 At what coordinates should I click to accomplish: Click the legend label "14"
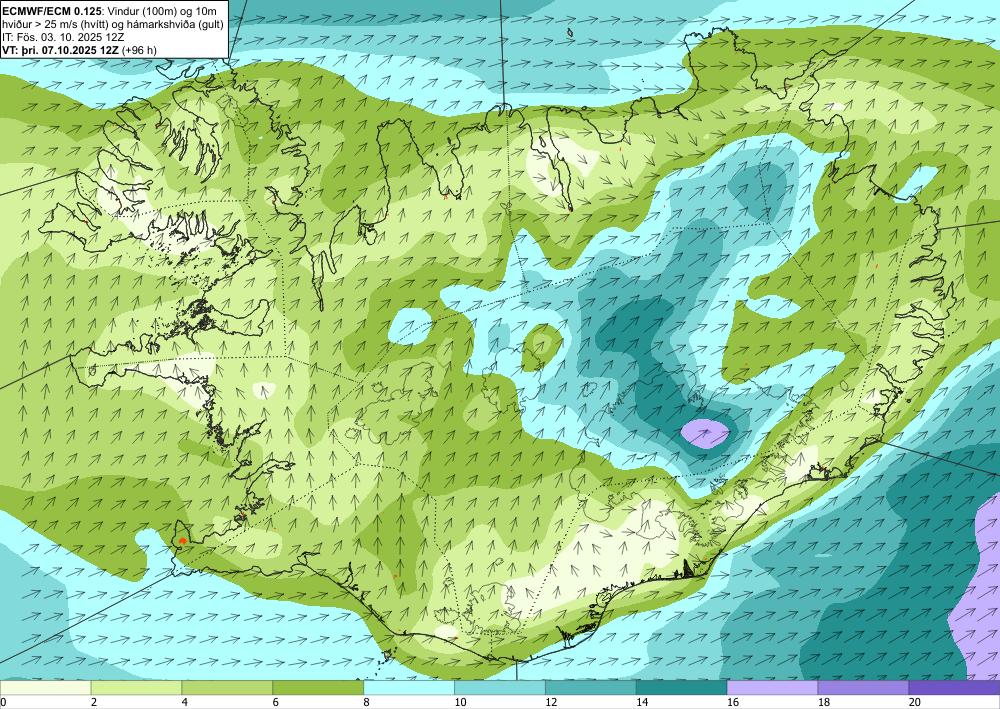(x=642, y=702)
